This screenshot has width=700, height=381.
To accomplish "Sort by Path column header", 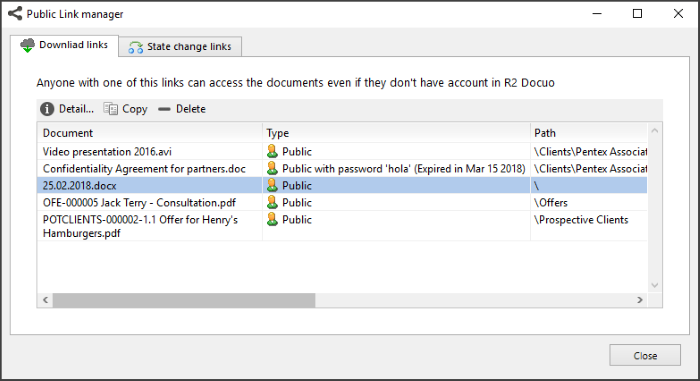I will [x=588, y=133].
